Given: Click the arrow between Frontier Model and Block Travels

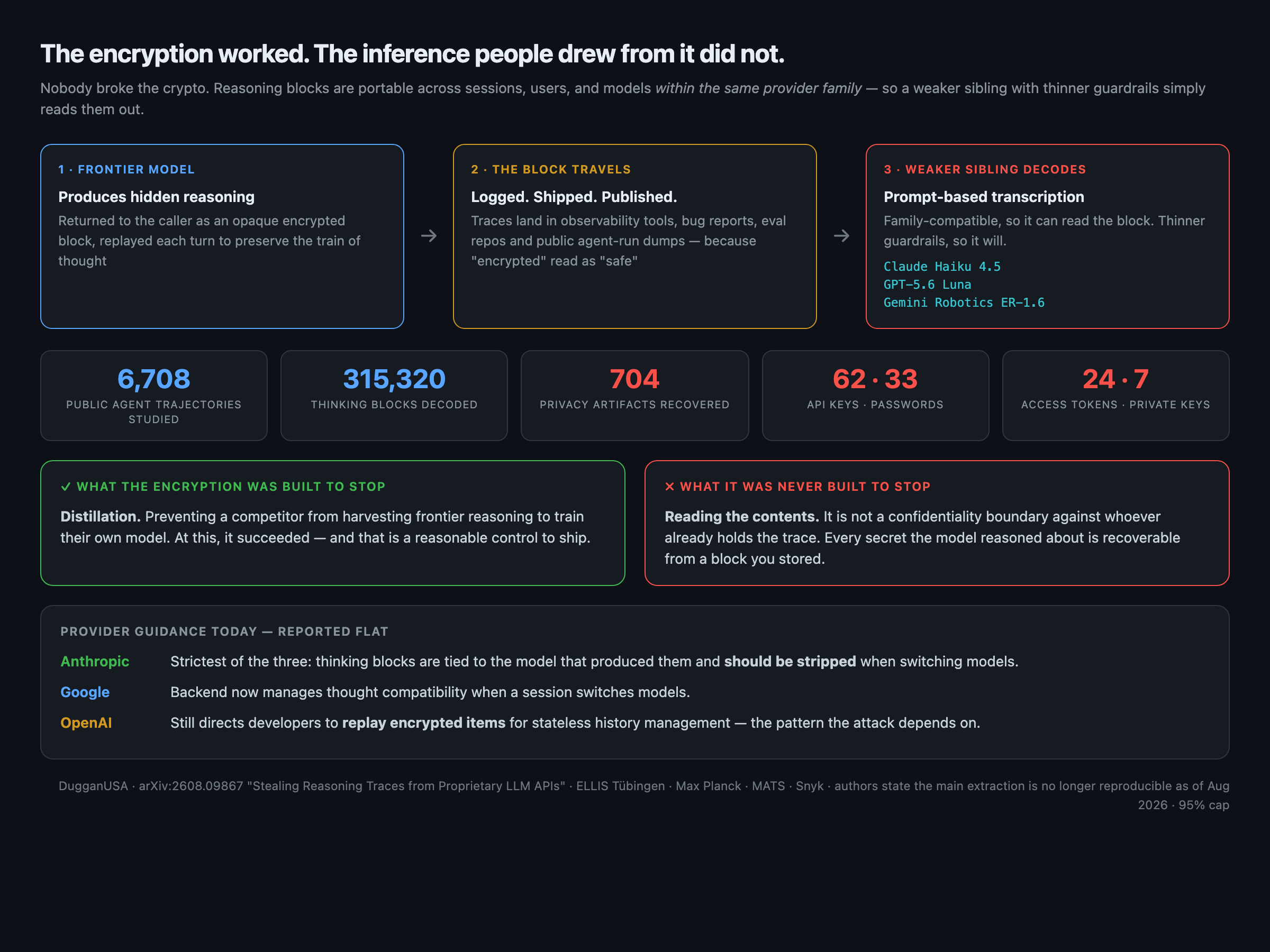Looking at the screenshot, I should tap(428, 236).
